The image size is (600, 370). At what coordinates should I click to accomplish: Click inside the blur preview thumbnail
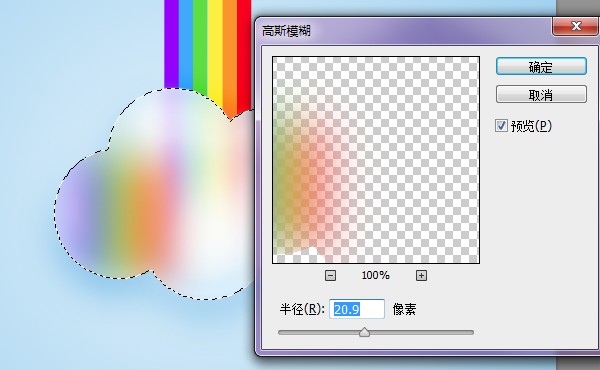point(376,160)
